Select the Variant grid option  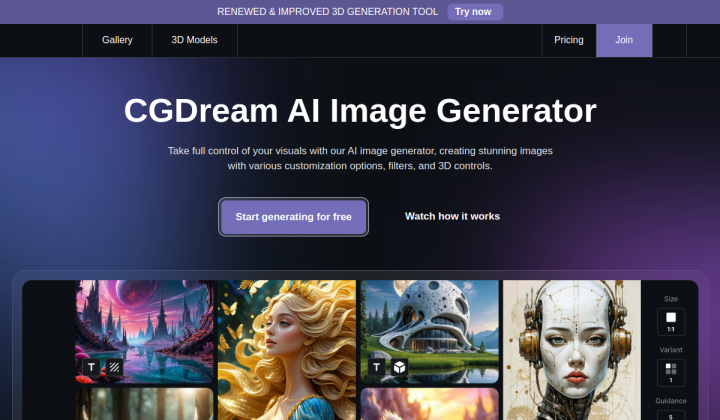pyautogui.click(x=671, y=373)
